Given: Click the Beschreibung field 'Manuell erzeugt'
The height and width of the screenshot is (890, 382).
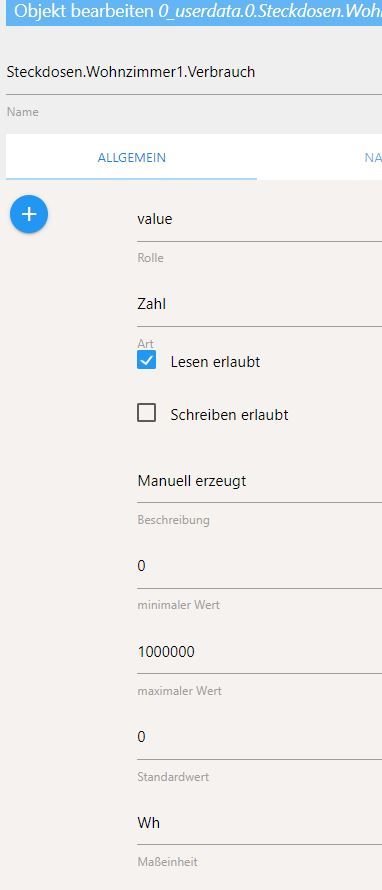Looking at the screenshot, I should (x=259, y=481).
